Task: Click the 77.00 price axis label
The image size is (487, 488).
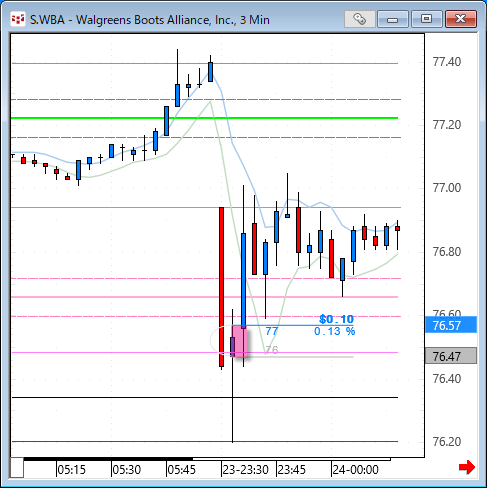Action: click(x=447, y=188)
